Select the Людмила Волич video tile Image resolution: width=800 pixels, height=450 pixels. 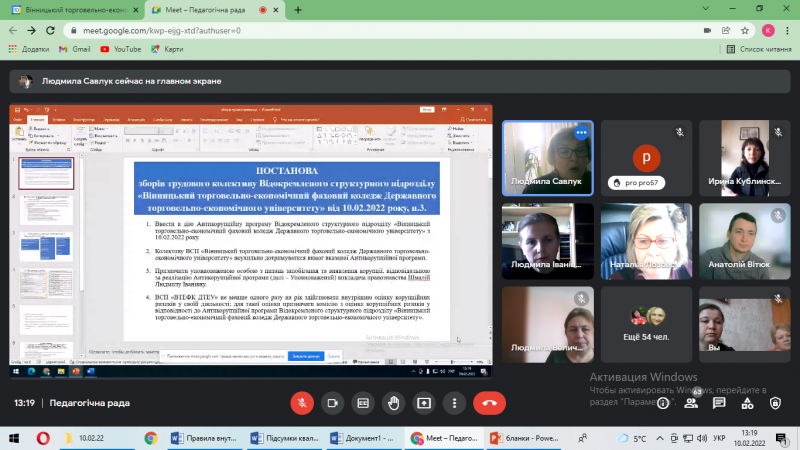[x=547, y=324]
